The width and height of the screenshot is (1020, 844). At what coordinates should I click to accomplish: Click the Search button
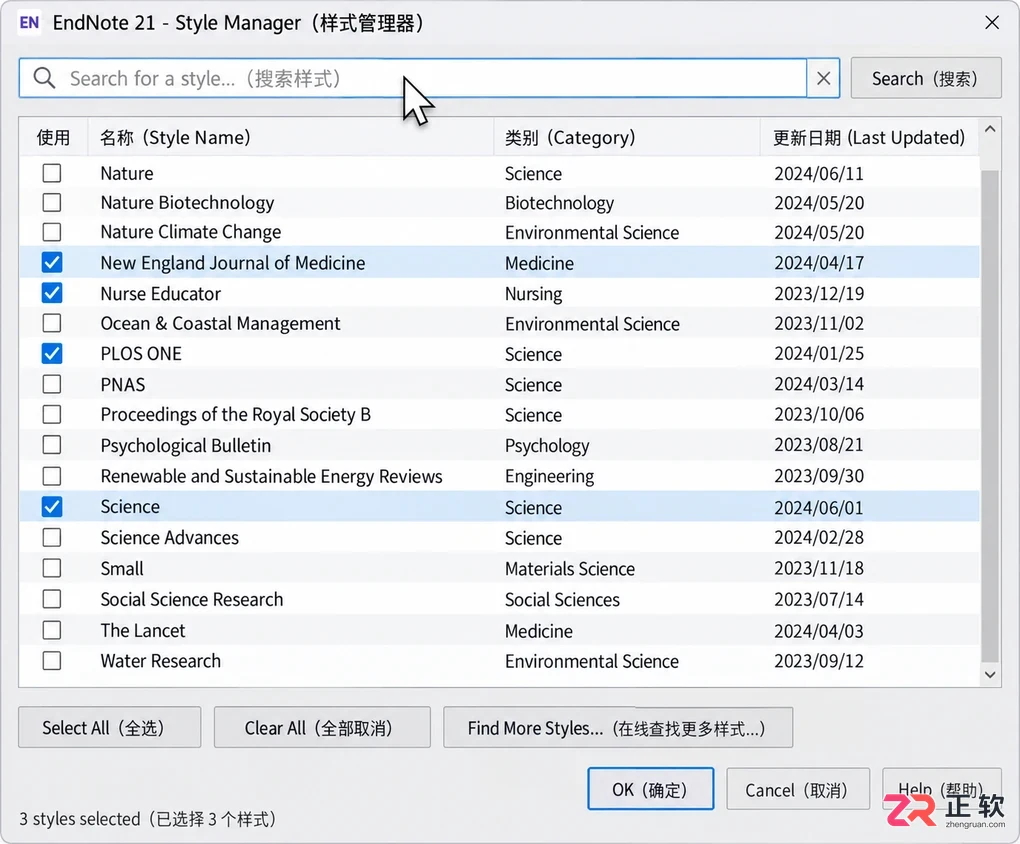click(x=926, y=78)
